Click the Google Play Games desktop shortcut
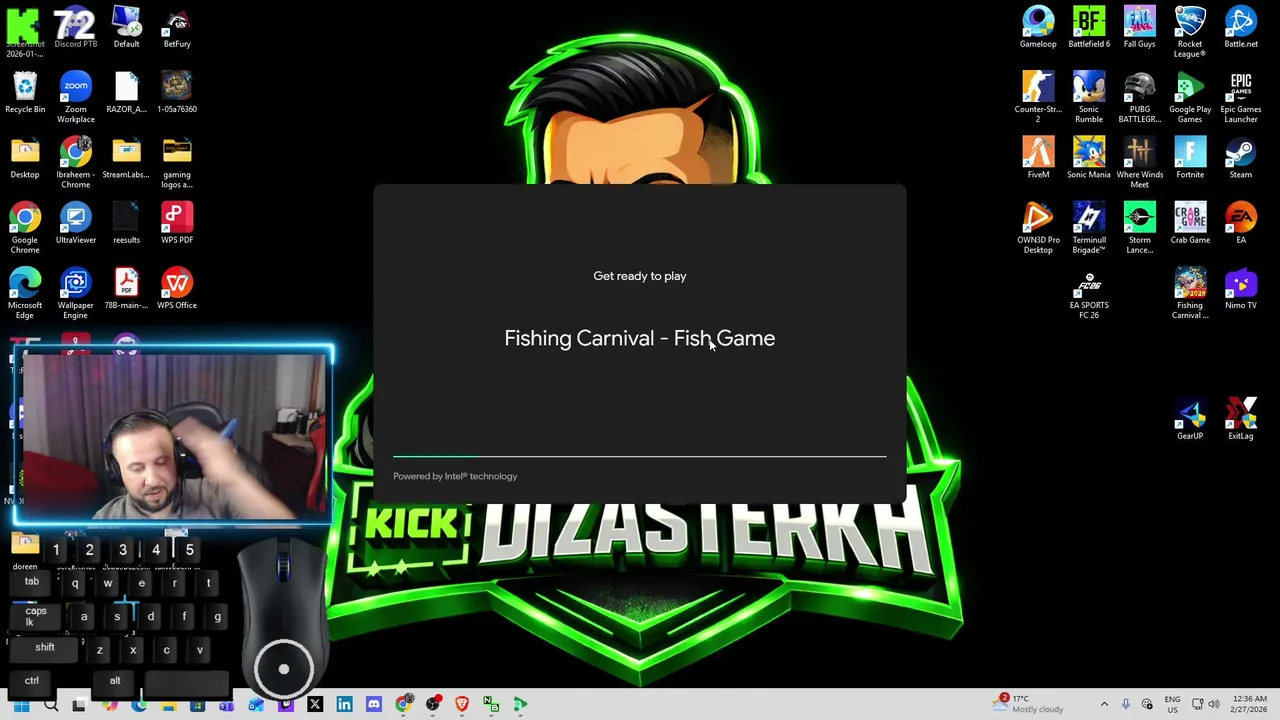 pos(1190,97)
